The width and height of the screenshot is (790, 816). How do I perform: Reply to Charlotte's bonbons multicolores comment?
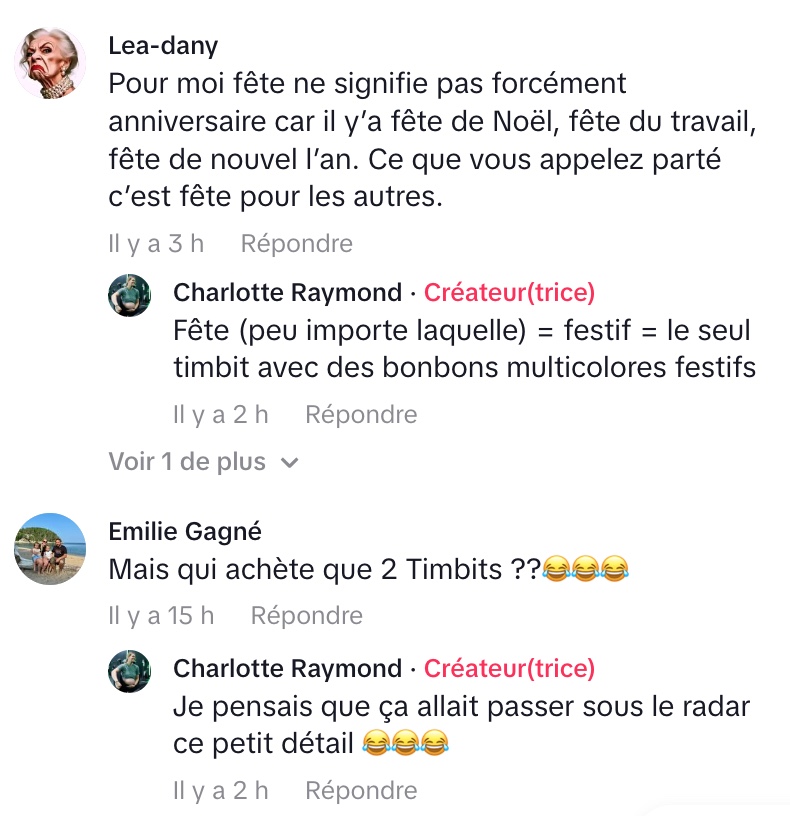tap(360, 414)
